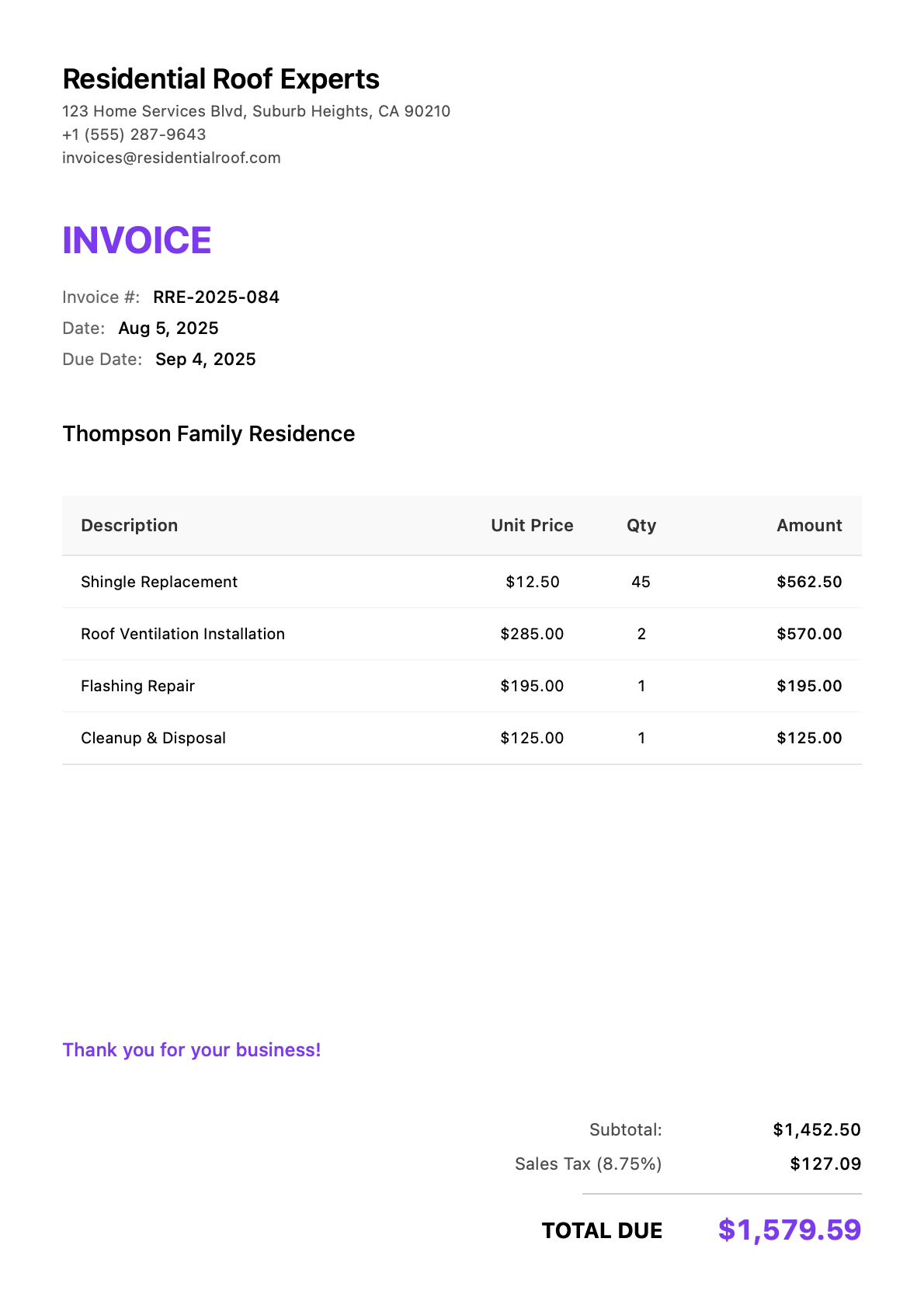
Task: Click the $125.00 unit price for Cleanup
Action: pyautogui.click(x=532, y=738)
